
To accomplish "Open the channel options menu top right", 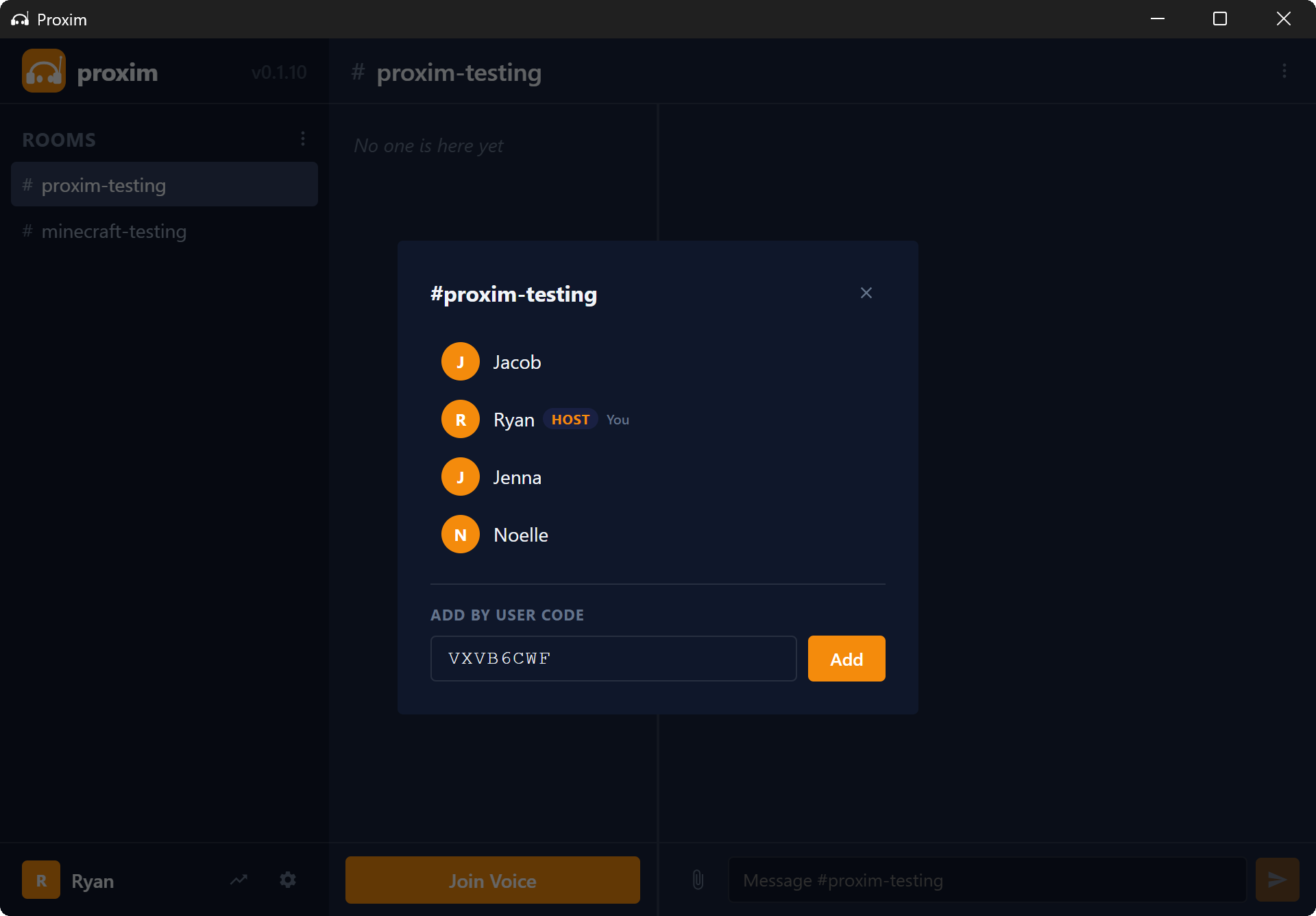I will [1284, 71].
